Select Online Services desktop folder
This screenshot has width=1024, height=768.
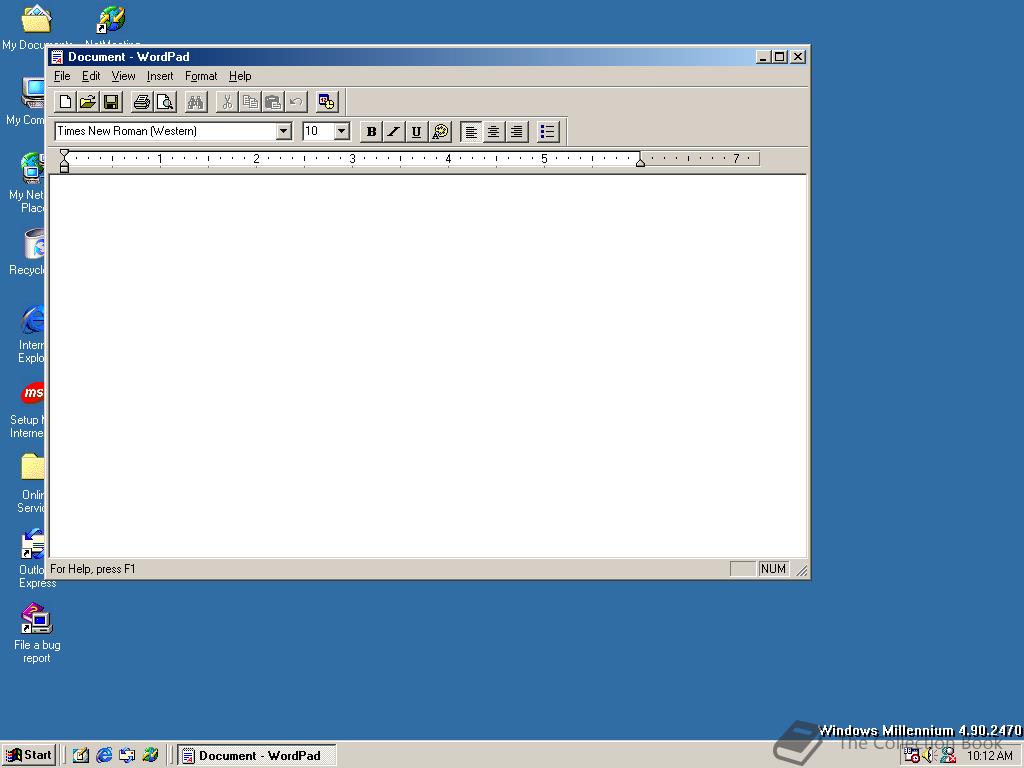[x=31, y=484]
